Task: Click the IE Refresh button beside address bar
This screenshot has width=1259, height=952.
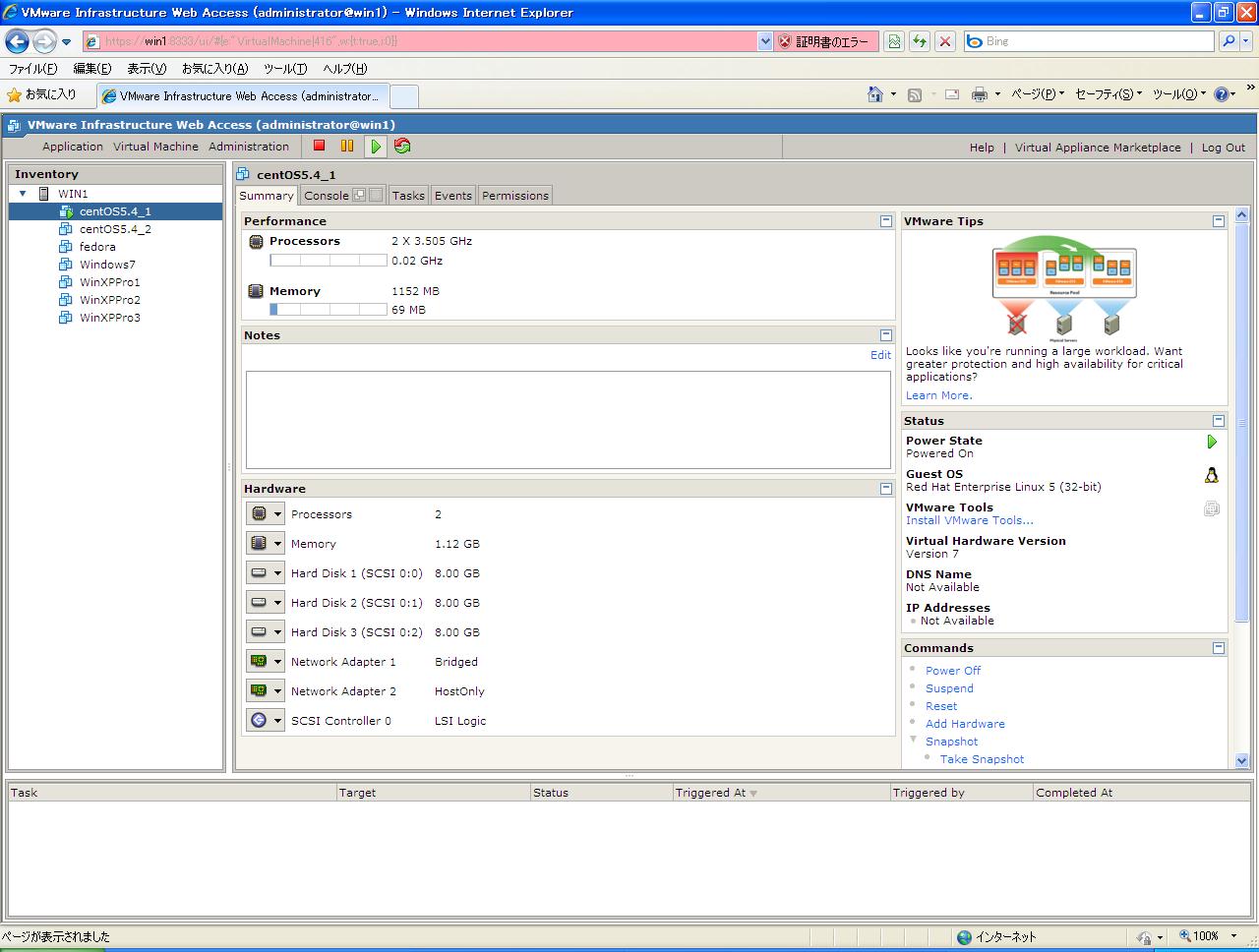Action: click(x=920, y=41)
